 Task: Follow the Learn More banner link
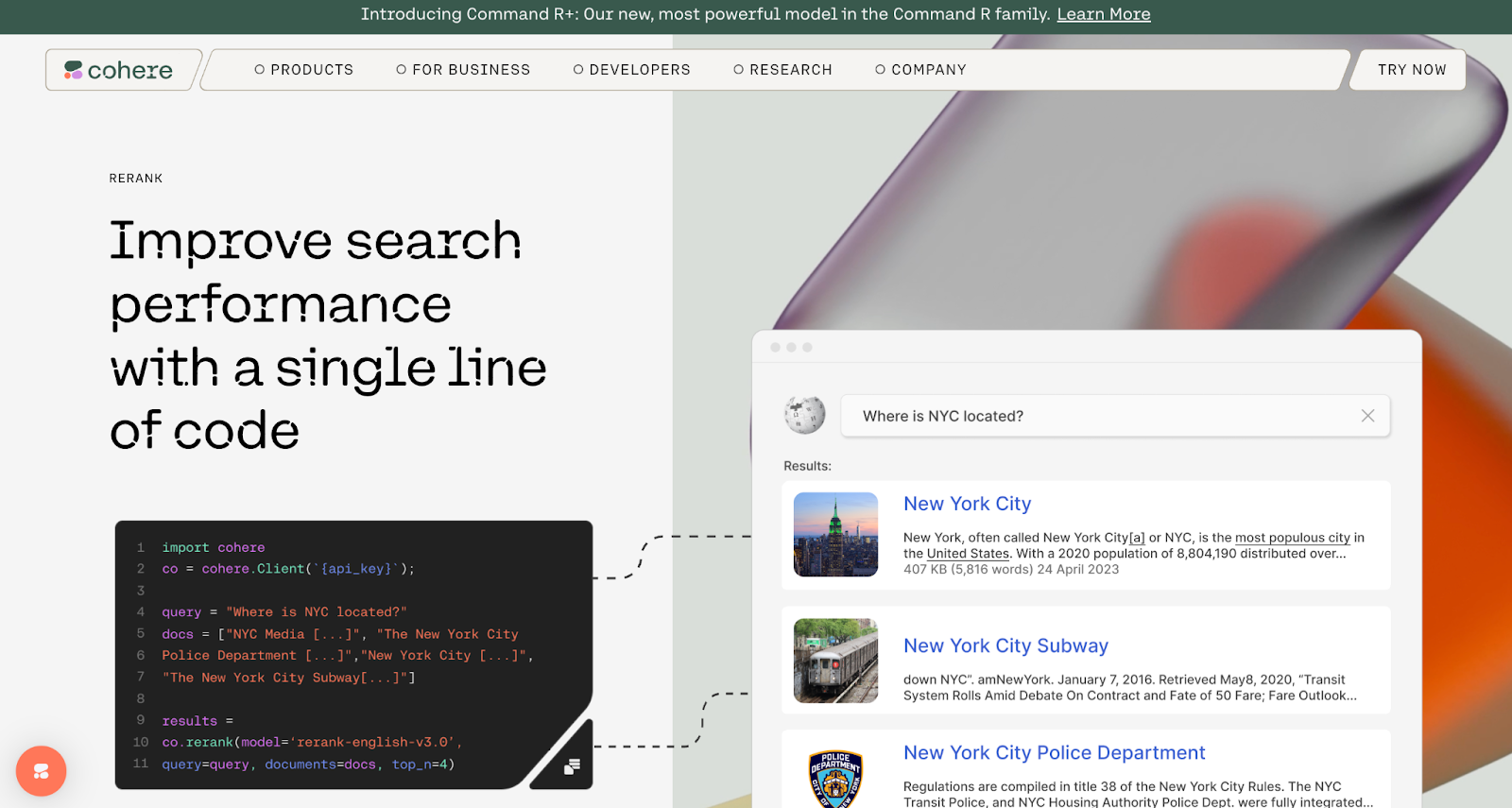1103,14
